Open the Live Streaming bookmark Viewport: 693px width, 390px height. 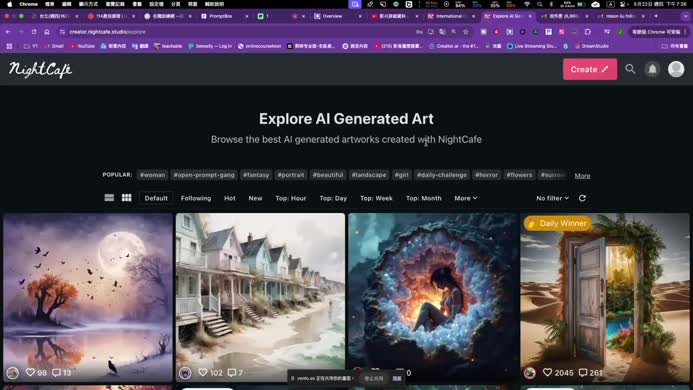pyautogui.click(x=532, y=46)
